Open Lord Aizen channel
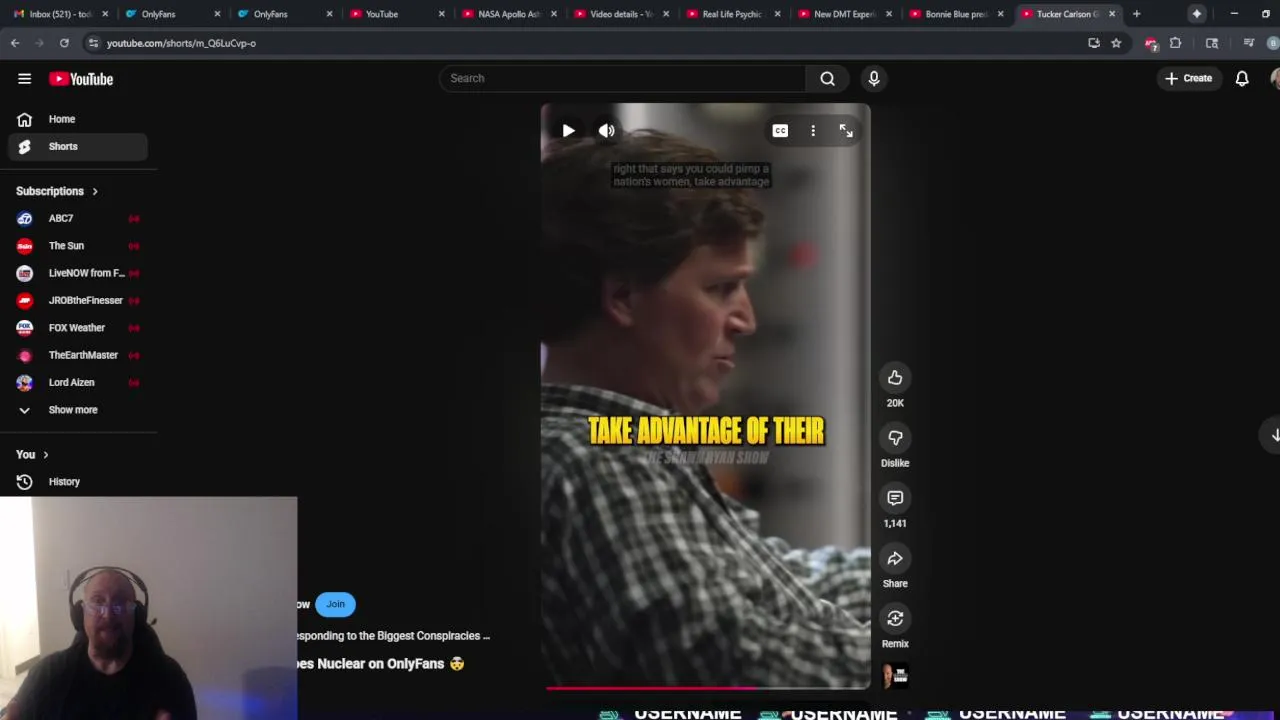 pyautogui.click(x=78, y=382)
